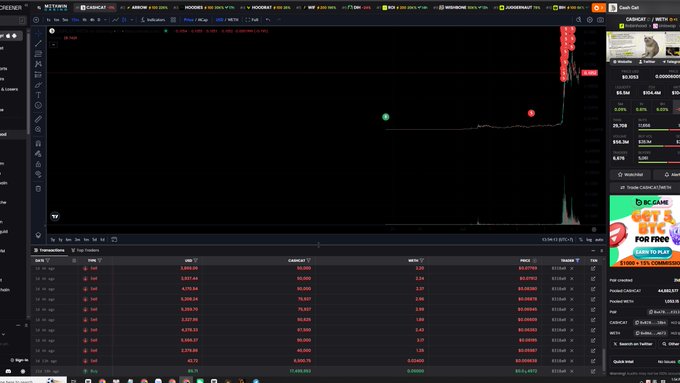Open the indicator templates grid icon

click(173, 20)
